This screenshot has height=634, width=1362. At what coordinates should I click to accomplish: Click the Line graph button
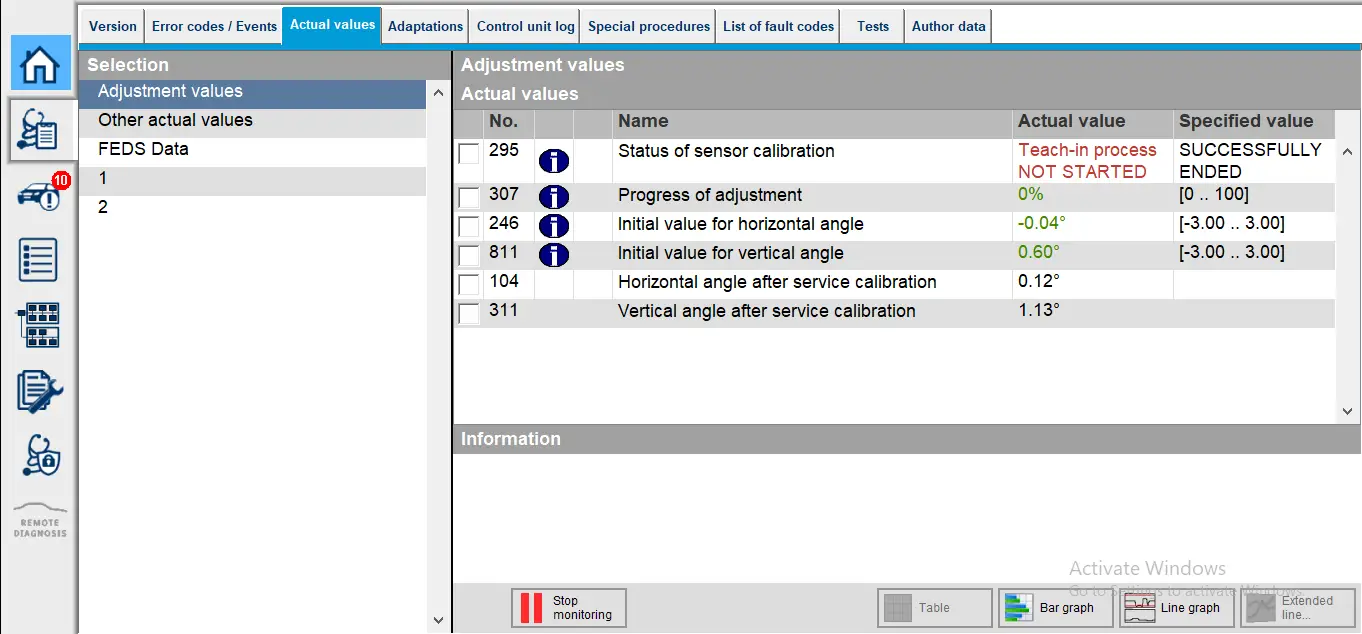coord(1177,608)
